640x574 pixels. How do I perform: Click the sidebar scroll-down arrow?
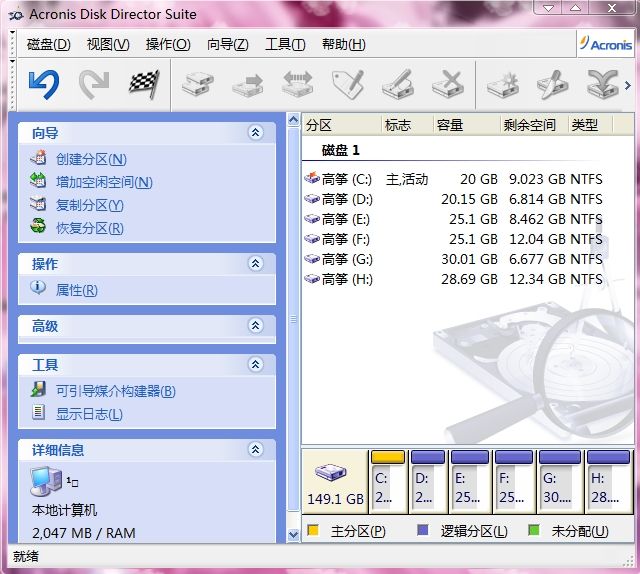[x=293, y=534]
